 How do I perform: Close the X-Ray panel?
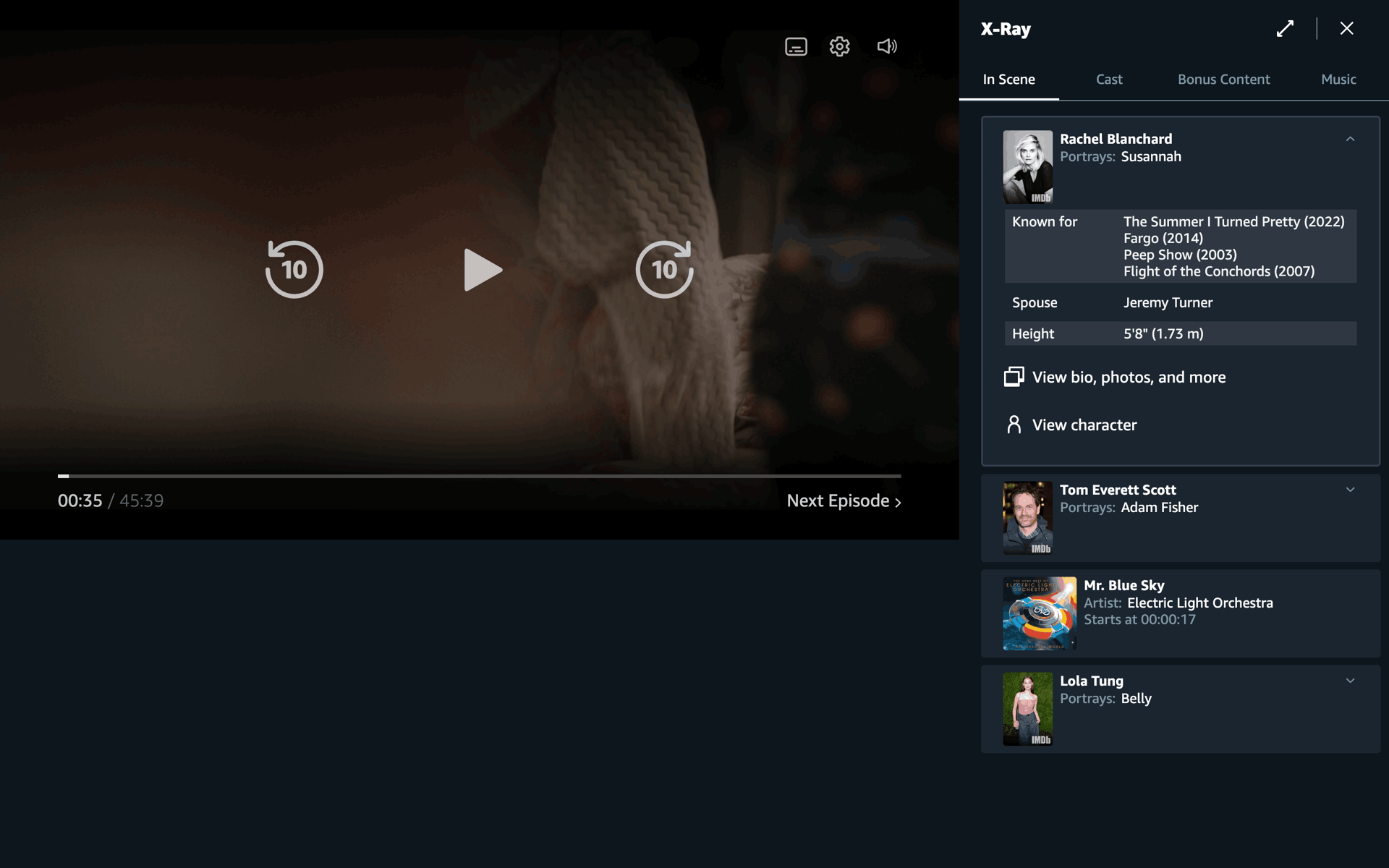coord(1346,28)
